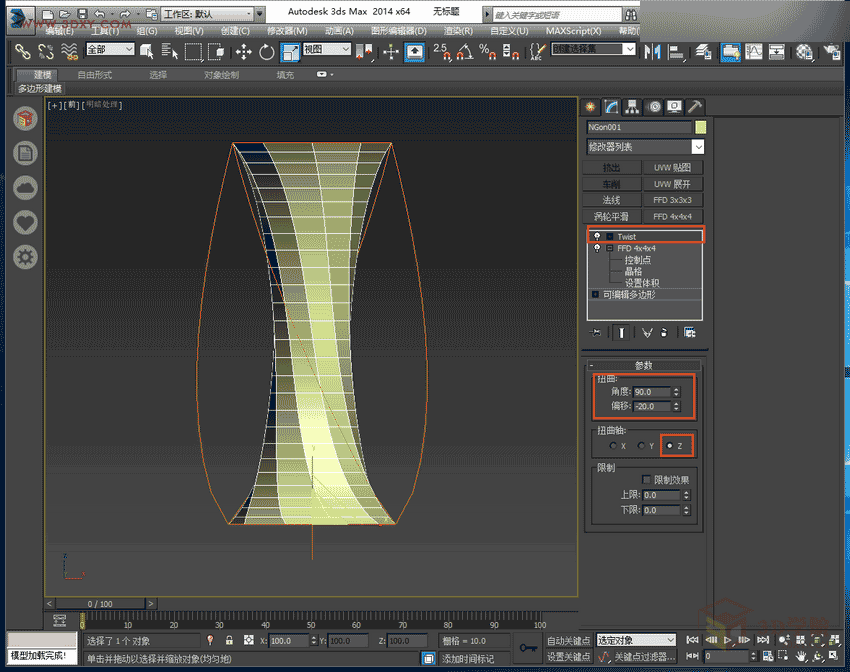Toggle the selection lock icon
Viewport: 850px width, 672px height.
click(x=229, y=640)
